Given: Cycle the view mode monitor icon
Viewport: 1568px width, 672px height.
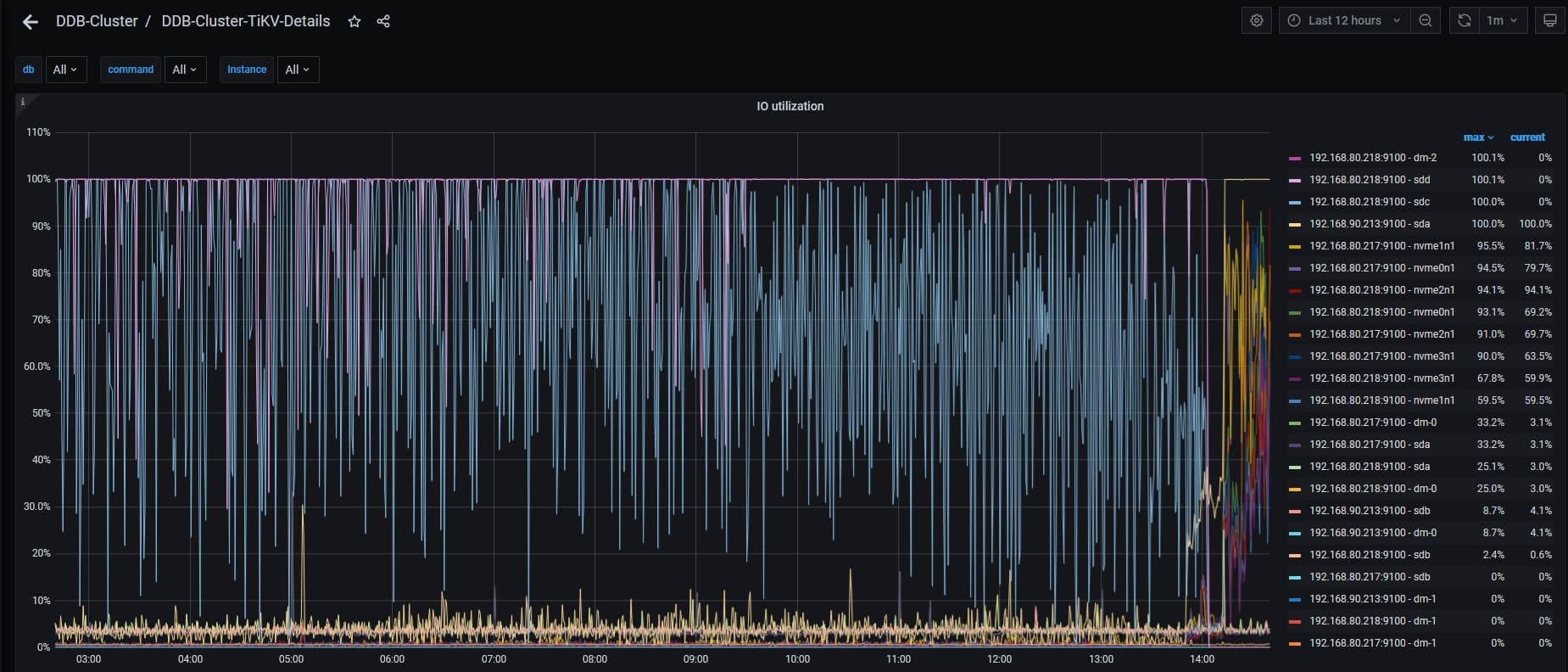Looking at the screenshot, I should pyautogui.click(x=1549, y=20).
